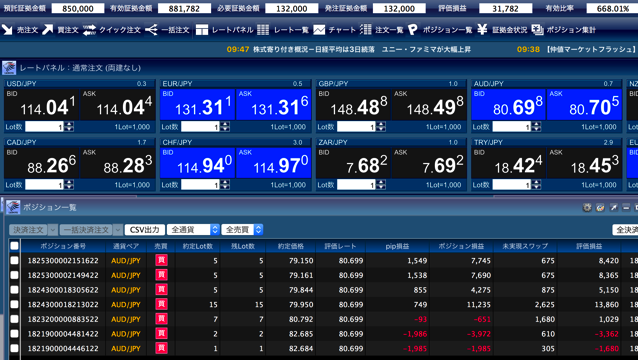
Task: Check position 1824300018213022 row
Action: pos(14,304)
